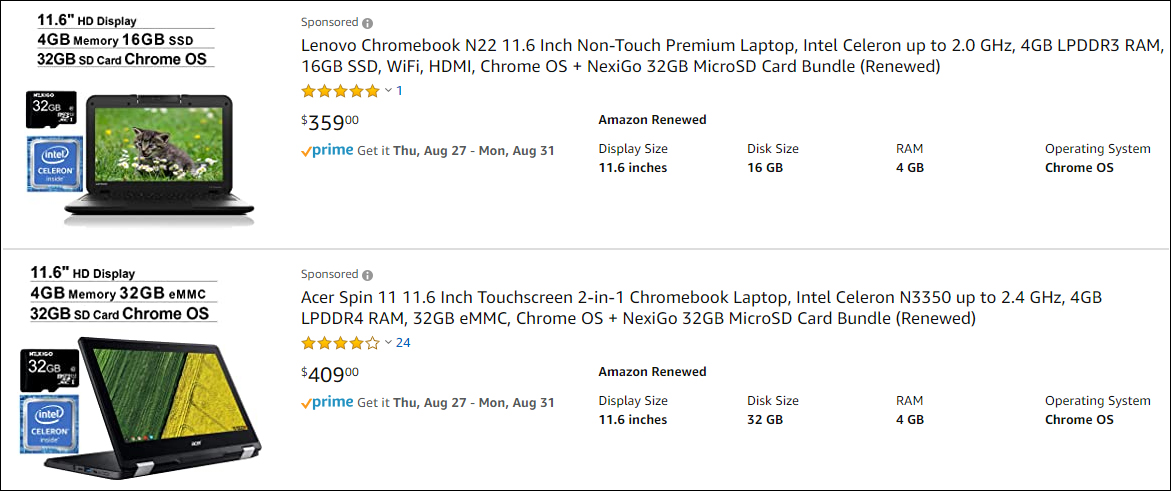Click the $409.00 price on Acer listing

pyautogui.click(x=330, y=375)
